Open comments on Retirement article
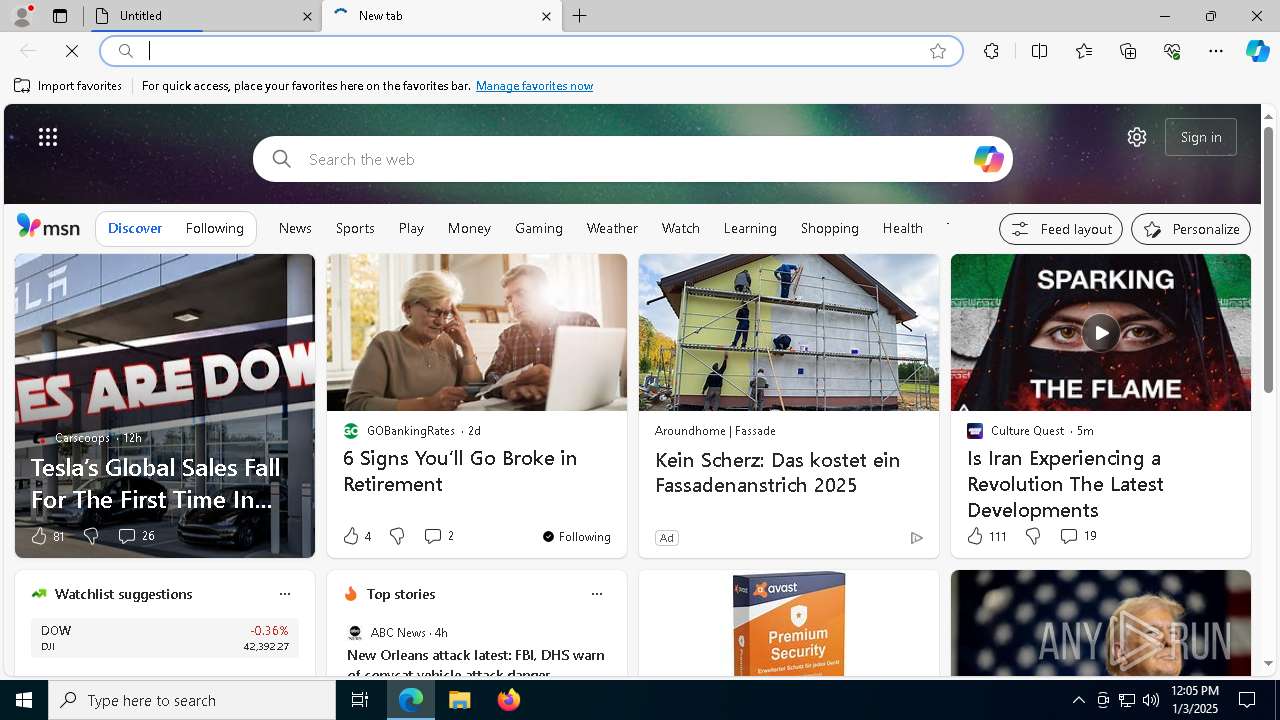 [x=439, y=536]
